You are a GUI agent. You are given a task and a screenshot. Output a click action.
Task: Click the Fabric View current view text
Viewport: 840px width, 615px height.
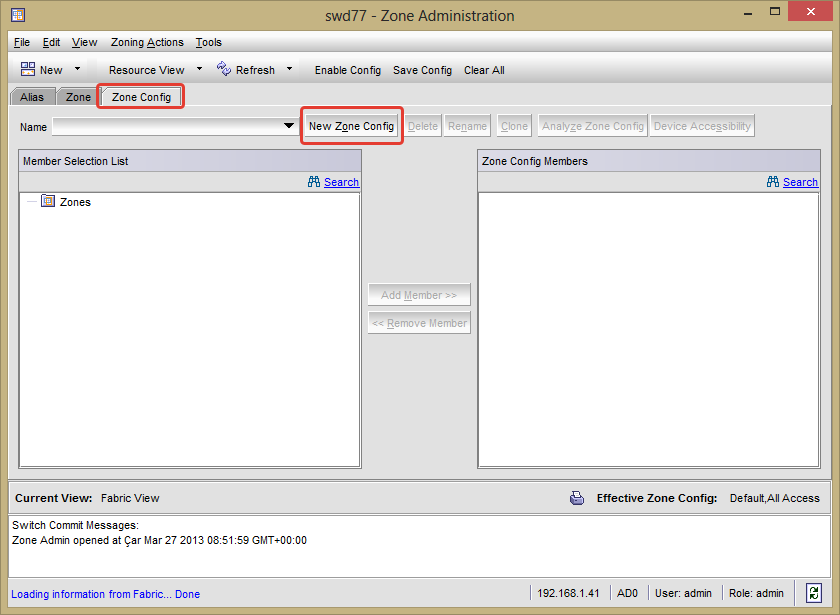(130, 498)
